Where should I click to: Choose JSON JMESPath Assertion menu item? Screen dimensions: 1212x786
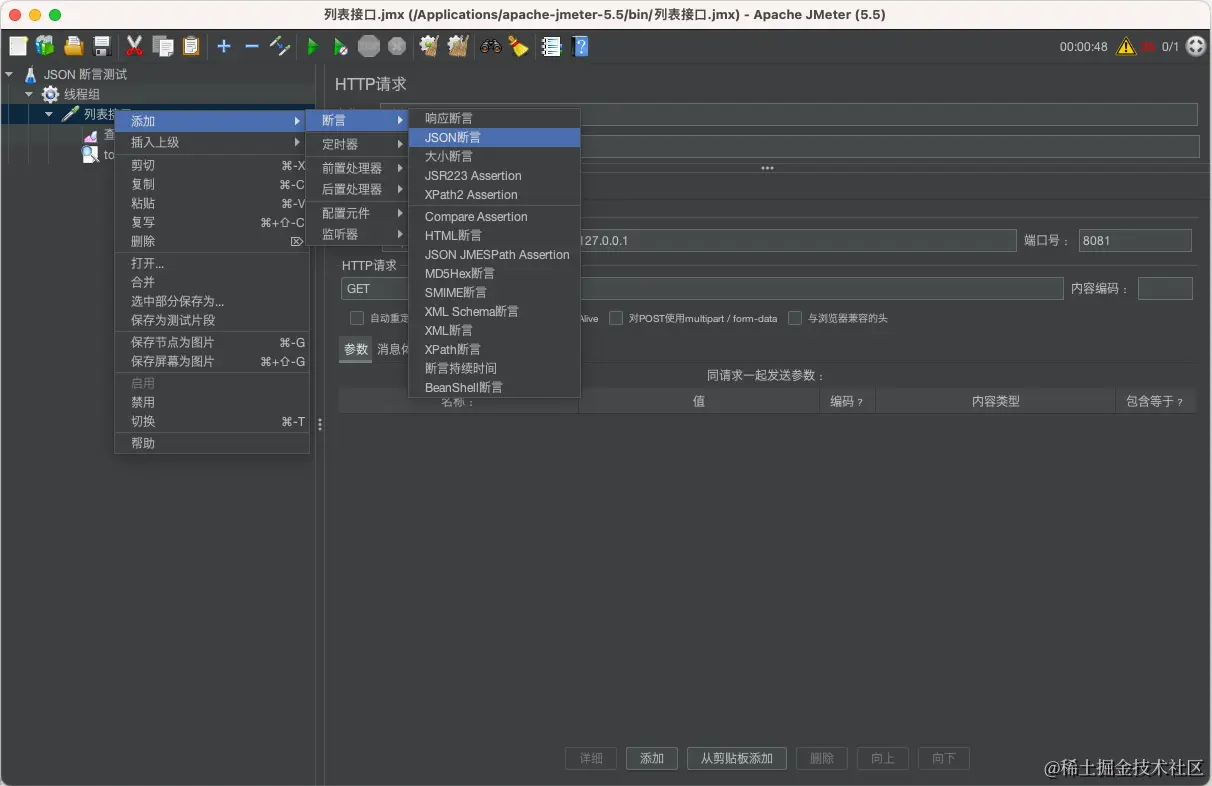(x=494, y=254)
